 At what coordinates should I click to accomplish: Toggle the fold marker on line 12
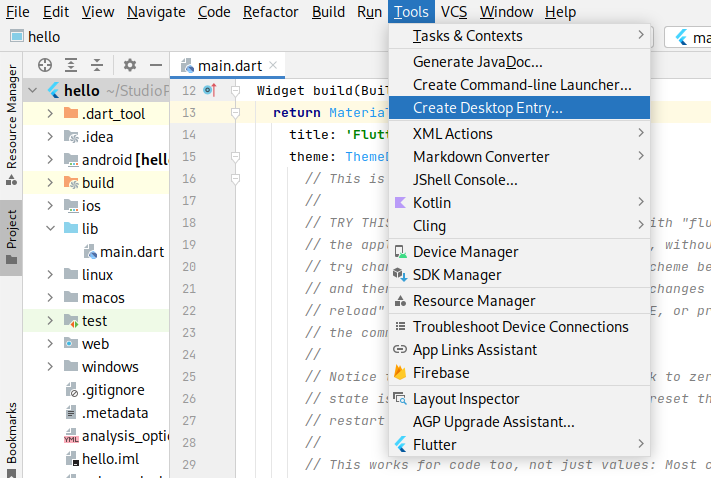point(235,91)
